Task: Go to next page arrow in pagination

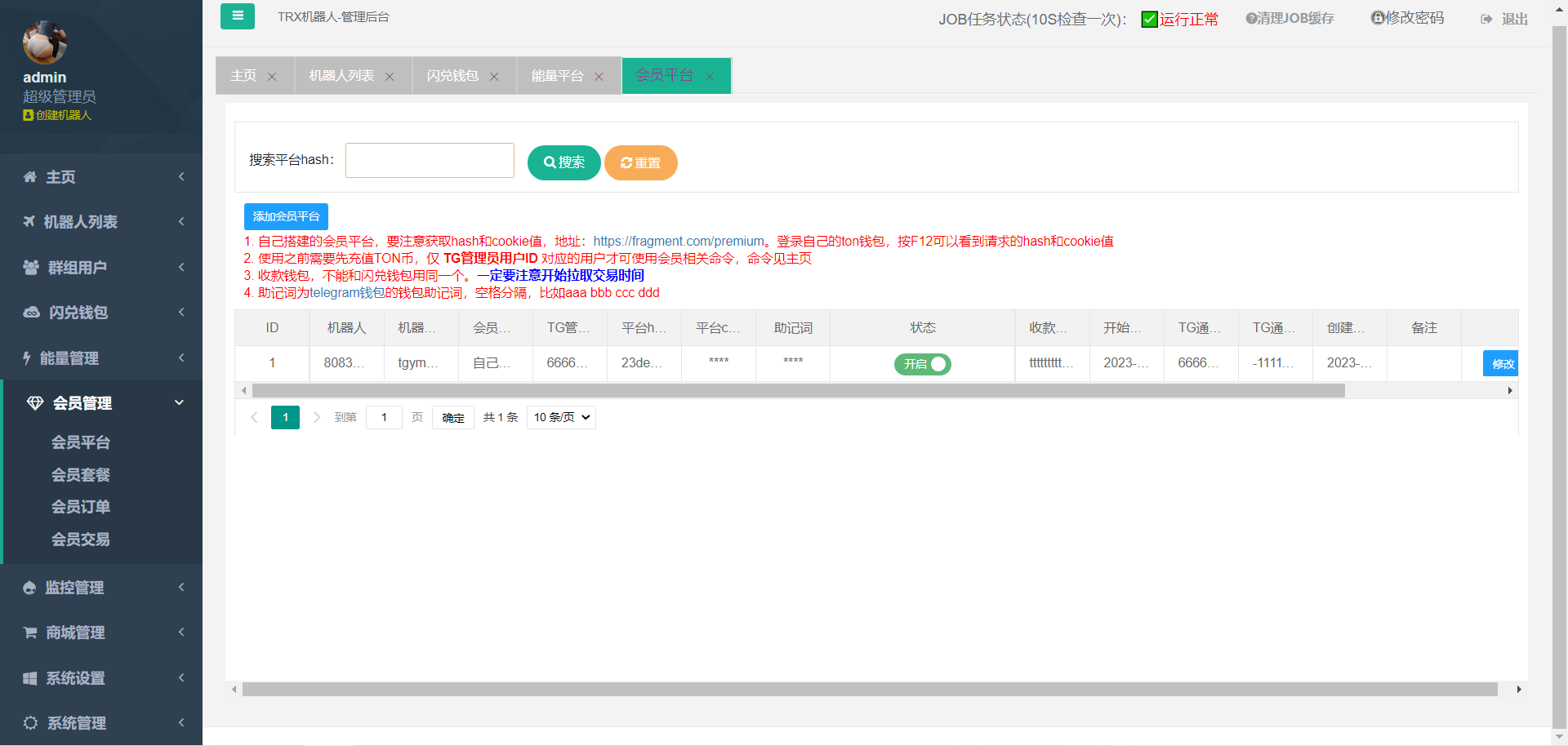Action: pyautogui.click(x=317, y=417)
